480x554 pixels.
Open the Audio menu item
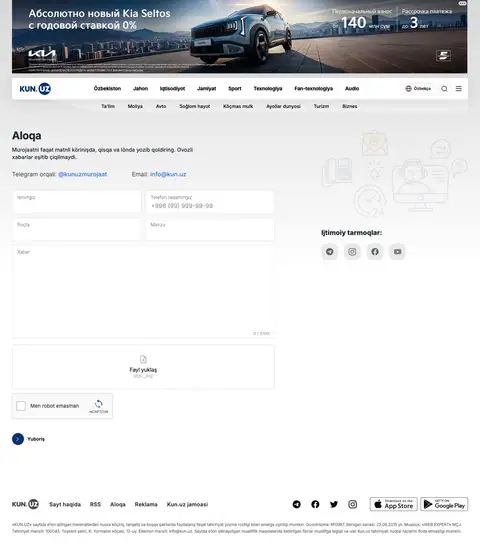pyautogui.click(x=352, y=88)
